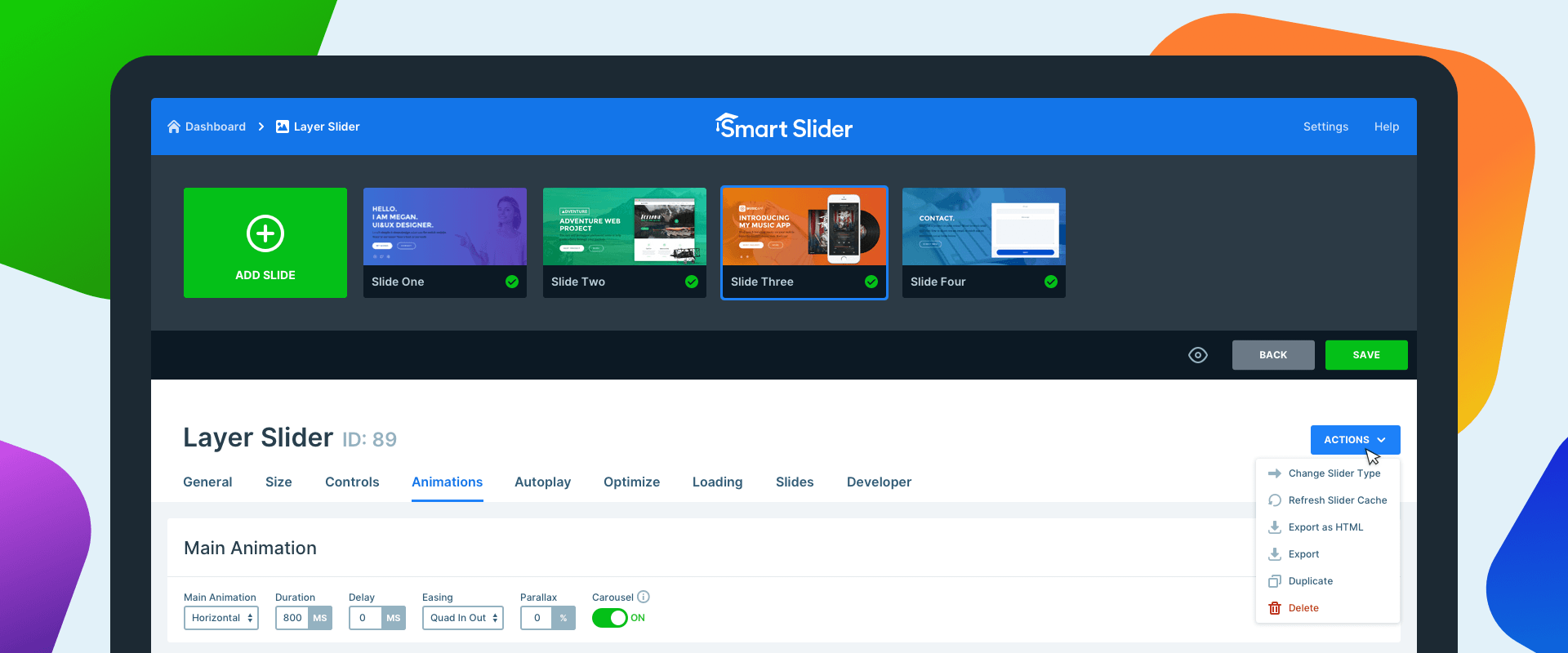The width and height of the screenshot is (1568, 653).
Task: Open the Slides tab
Action: coord(795,482)
